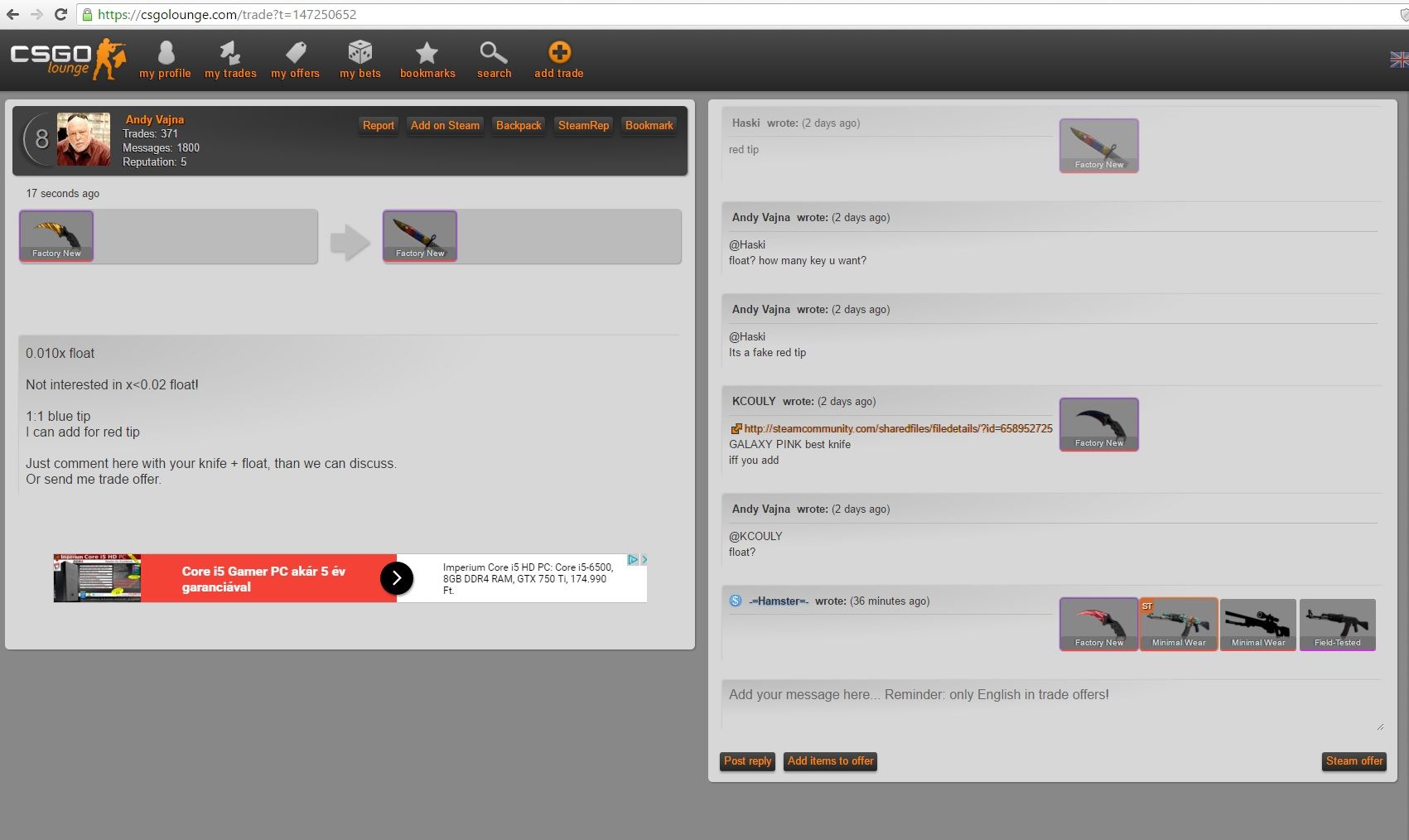
Task: Click "Its a fake red tip" comment text
Action: 767,352
